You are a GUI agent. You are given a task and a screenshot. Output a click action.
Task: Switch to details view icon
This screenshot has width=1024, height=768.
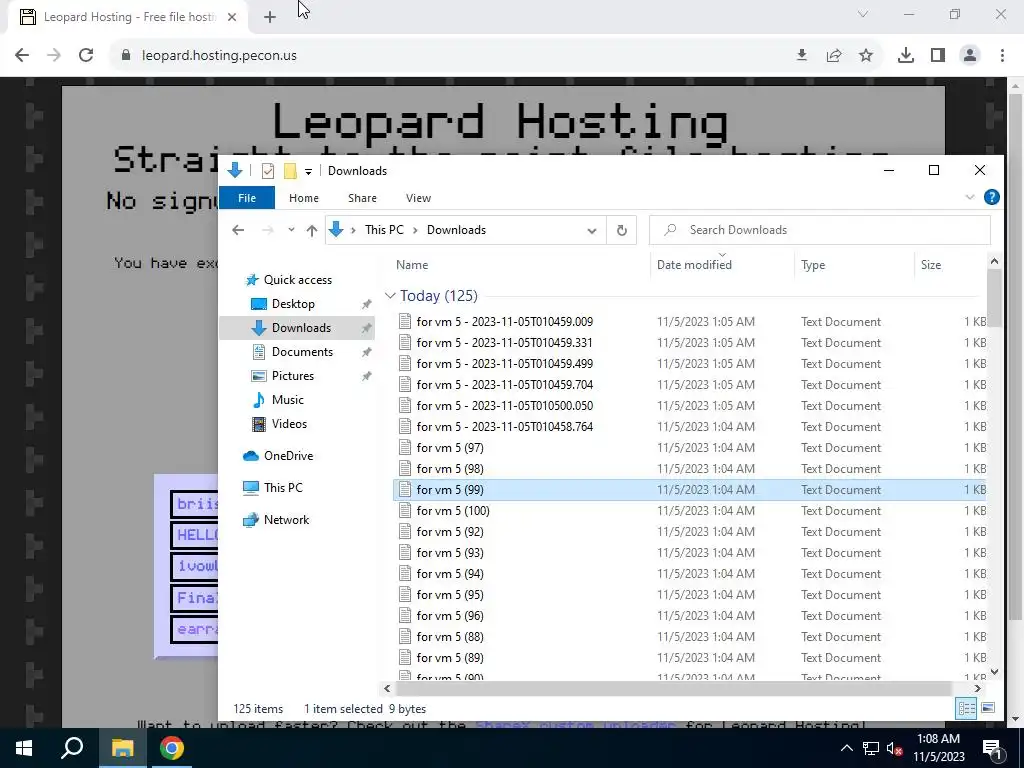tap(967, 708)
